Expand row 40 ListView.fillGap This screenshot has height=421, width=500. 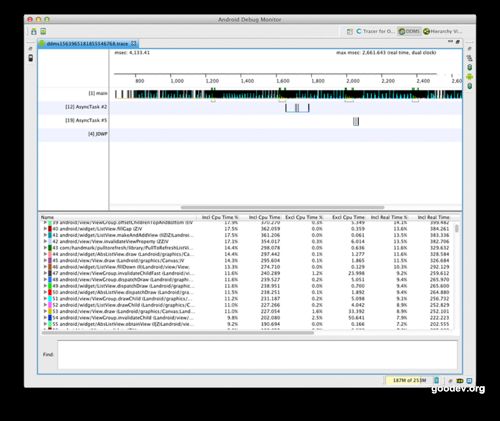(x=45, y=229)
